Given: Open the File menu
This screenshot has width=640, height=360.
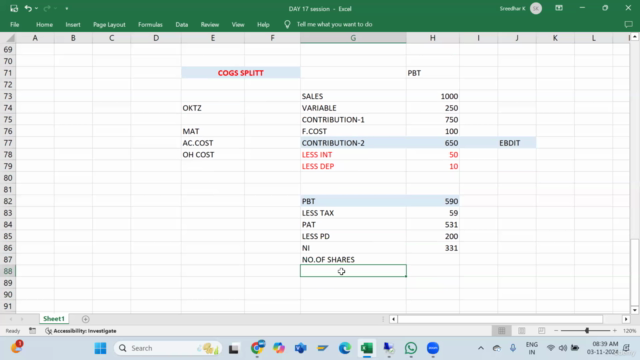Looking at the screenshot, I should point(15,24).
